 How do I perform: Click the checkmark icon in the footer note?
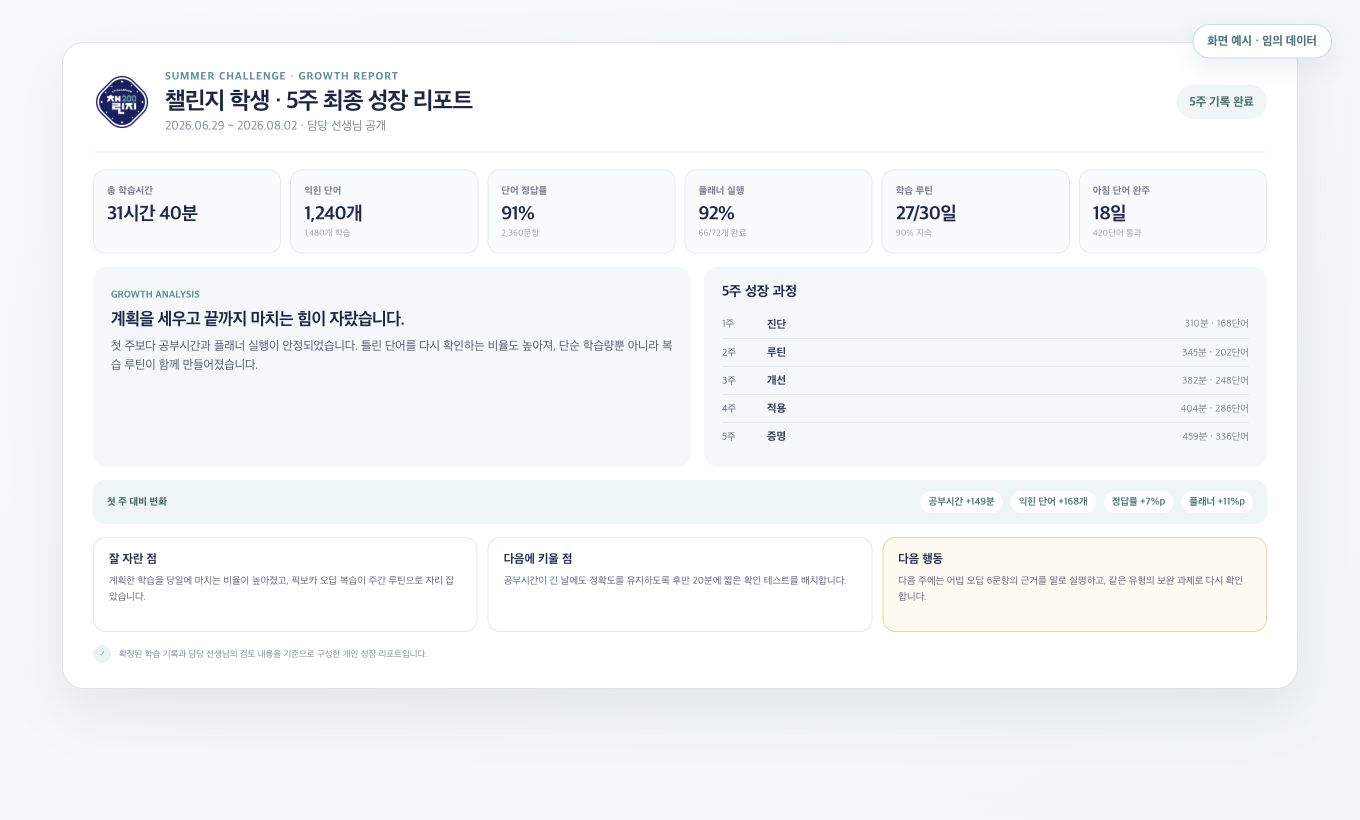coord(102,654)
